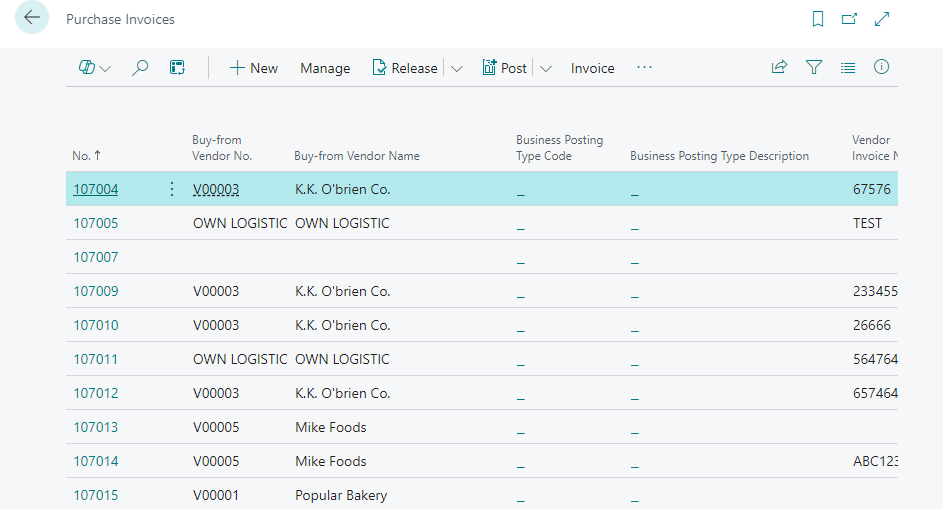The height and width of the screenshot is (509, 943).
Task: Open row options for invoice 107004
Action: tap(171, 189)
